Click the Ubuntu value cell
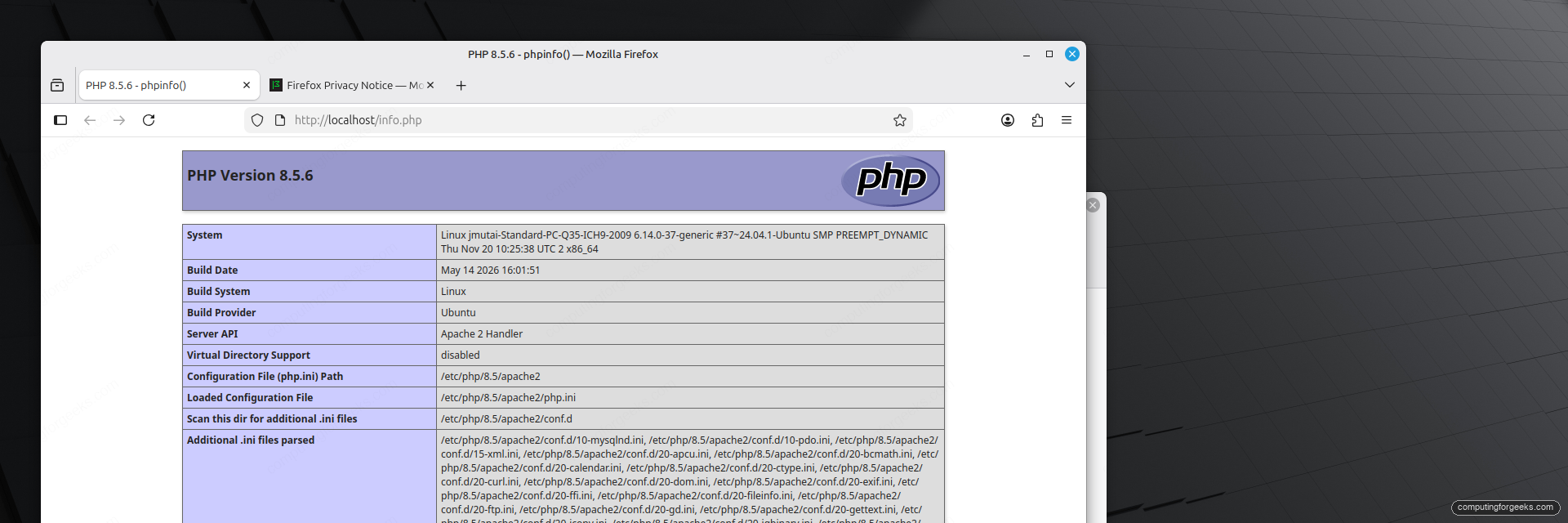Viewport: 1568px width, 523px height. [690, 313]
